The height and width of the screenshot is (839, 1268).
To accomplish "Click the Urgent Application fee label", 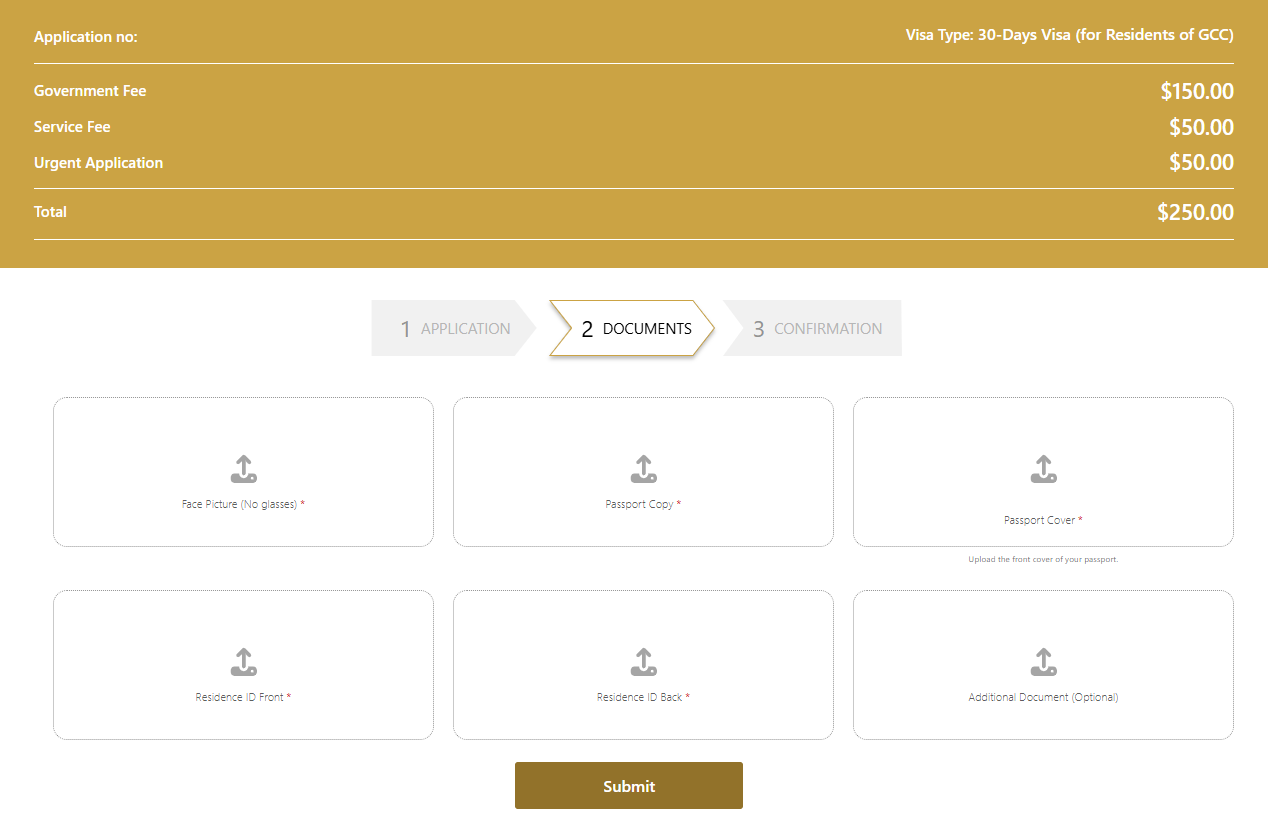I will coord(98,163).
